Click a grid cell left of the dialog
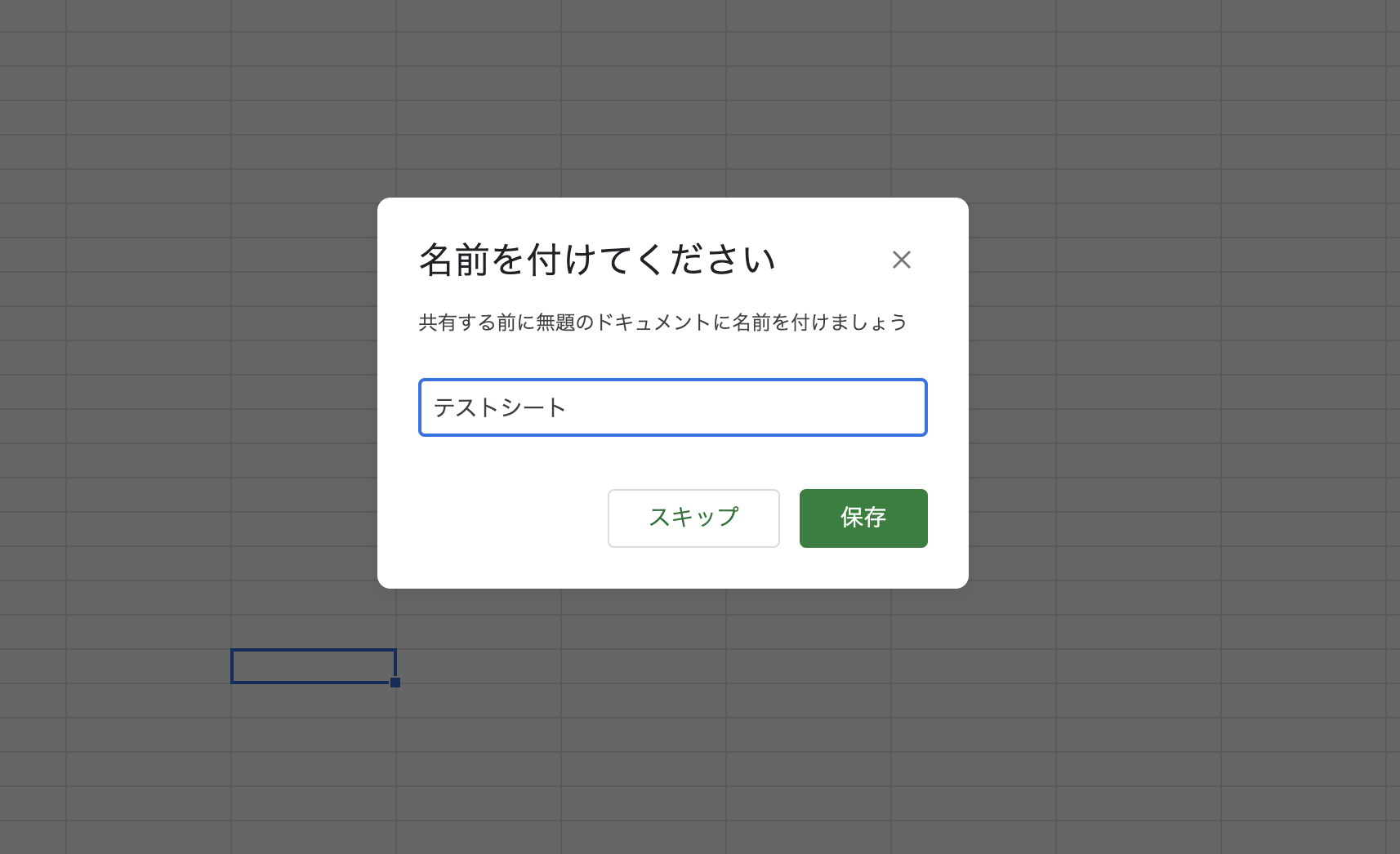 click(163, 392)
